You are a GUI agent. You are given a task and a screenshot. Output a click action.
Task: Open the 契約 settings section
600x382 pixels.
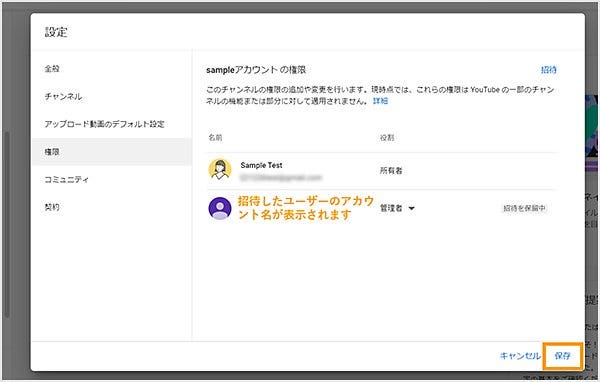pos(52,207)
